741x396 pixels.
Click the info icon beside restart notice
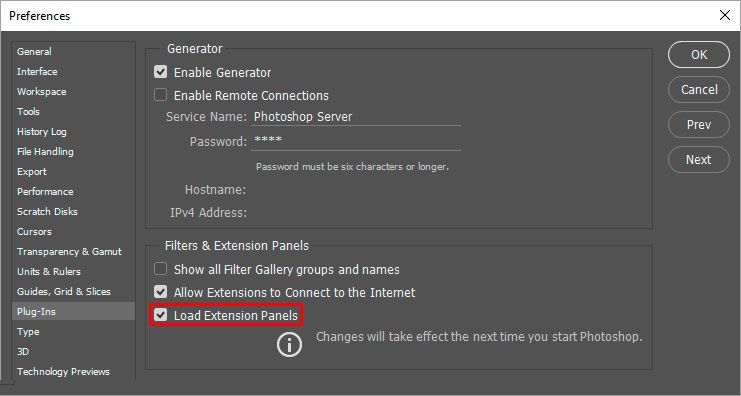click(x=289, y=344)
